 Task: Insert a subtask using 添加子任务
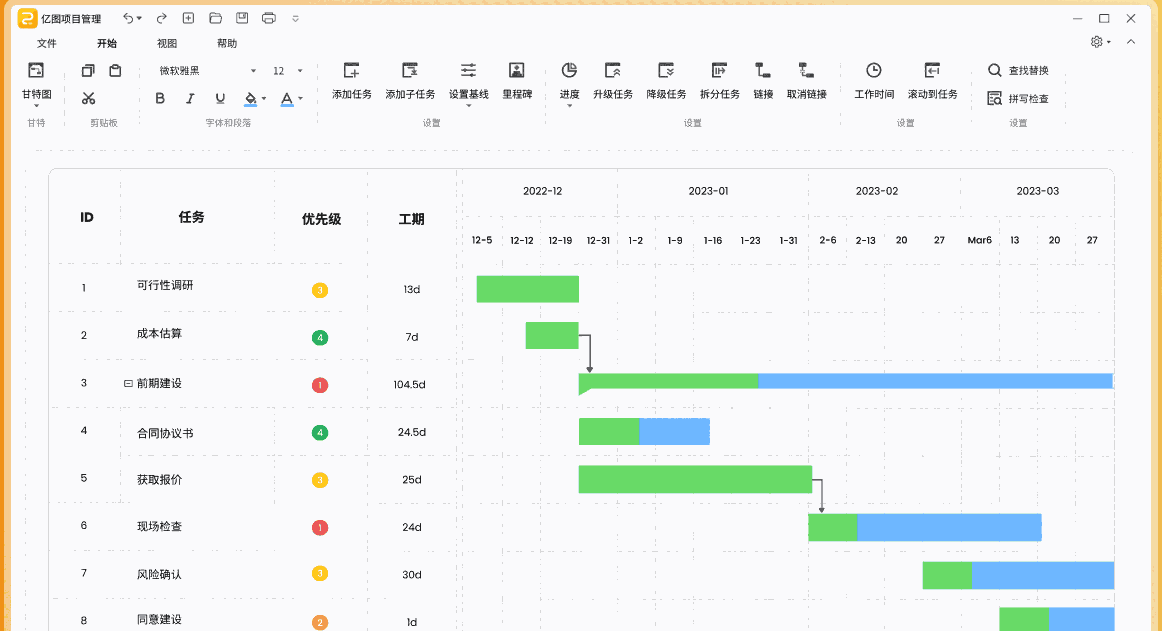[x=410, y=80]
